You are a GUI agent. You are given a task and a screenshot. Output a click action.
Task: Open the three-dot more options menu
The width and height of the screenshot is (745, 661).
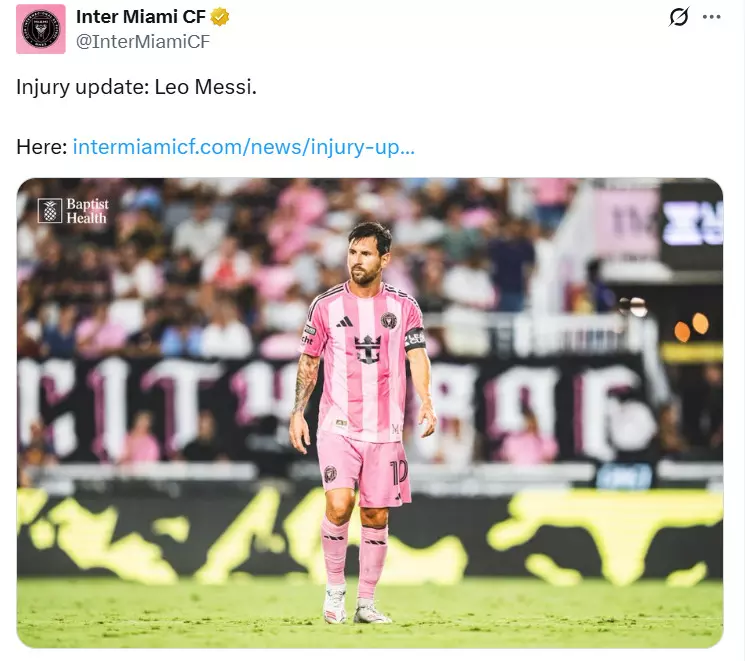[x=711, y=17]
